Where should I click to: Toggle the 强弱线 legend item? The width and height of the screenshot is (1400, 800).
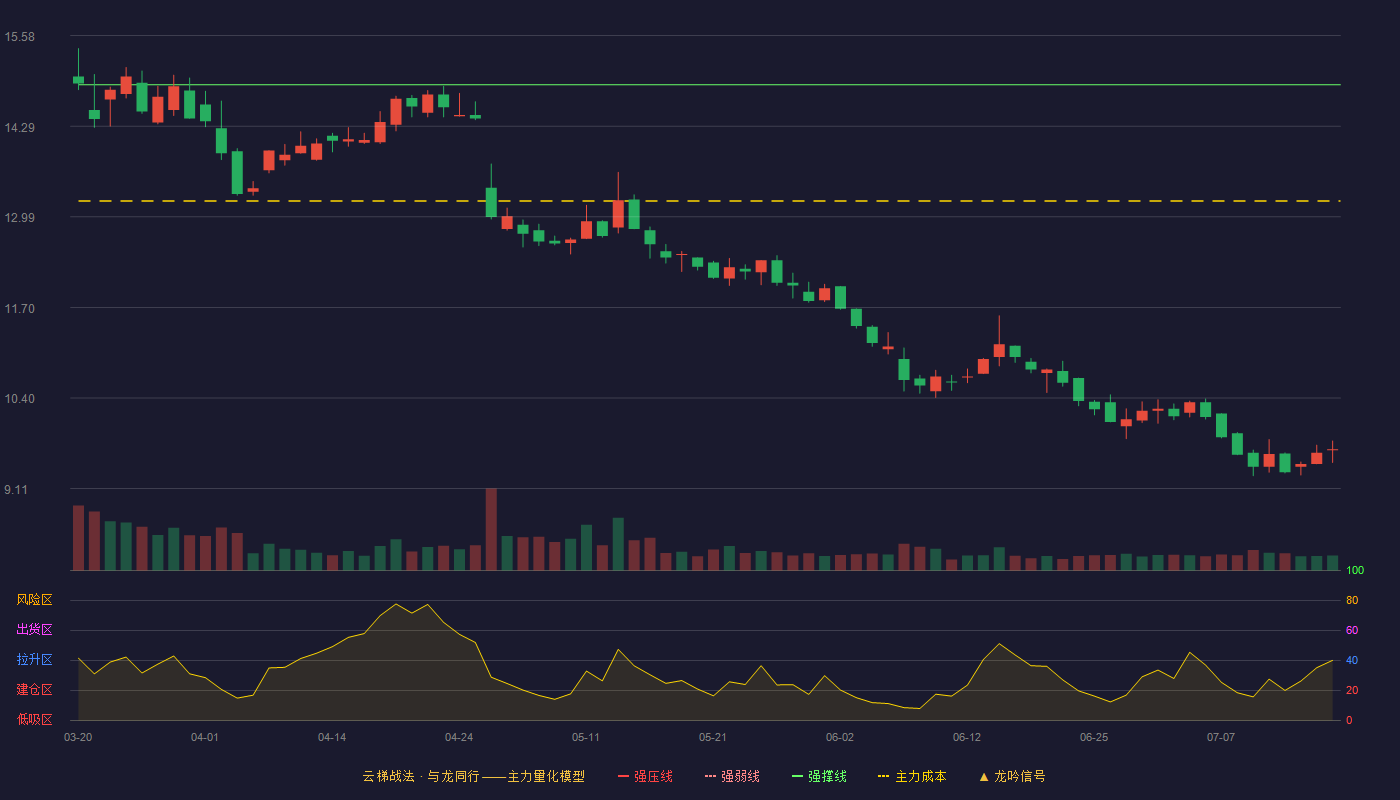(x=732, y=776)
